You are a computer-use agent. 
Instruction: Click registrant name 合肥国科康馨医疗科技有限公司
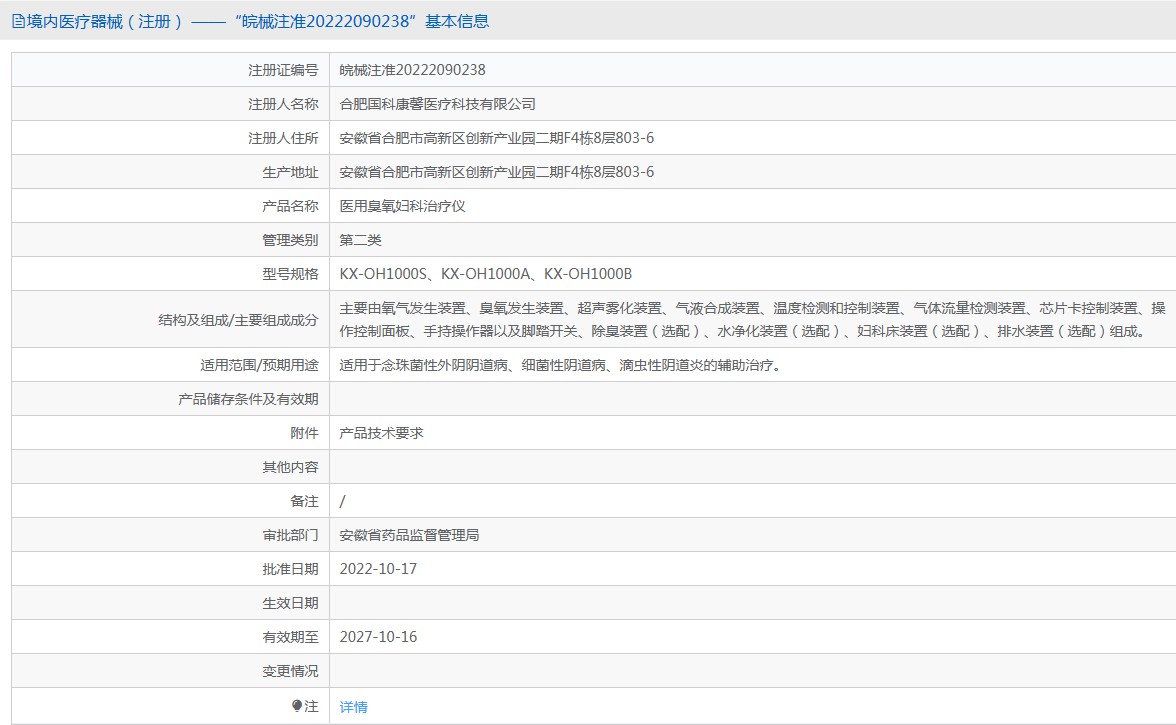437,104
